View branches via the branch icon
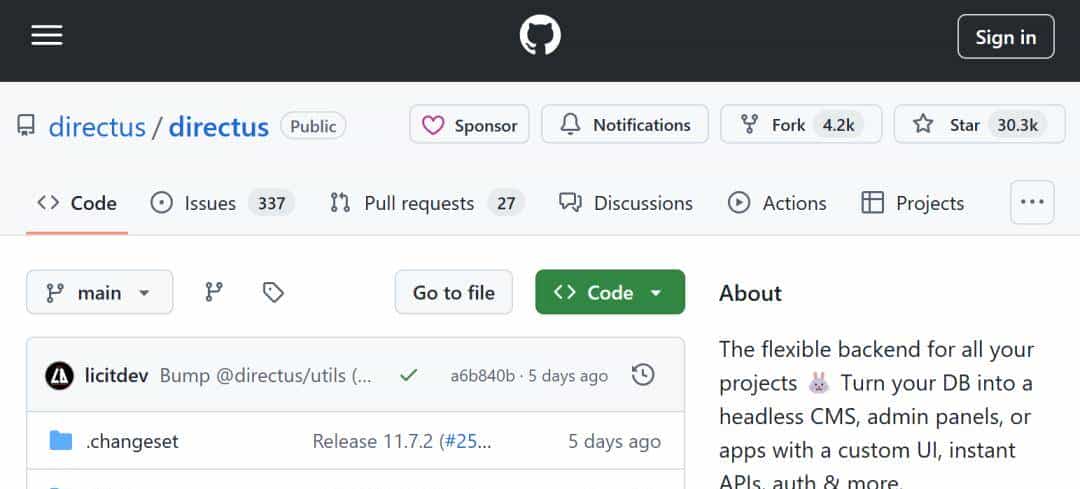This screenshot has height=489, width=1080. coord(214,292)
